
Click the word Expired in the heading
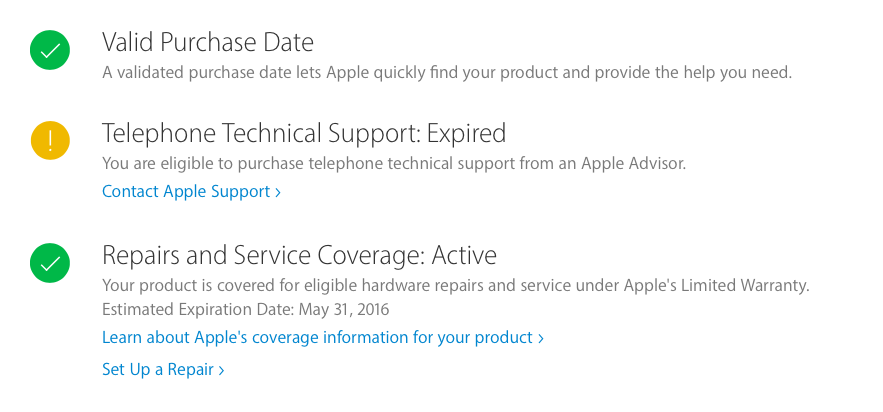(467, 133)
